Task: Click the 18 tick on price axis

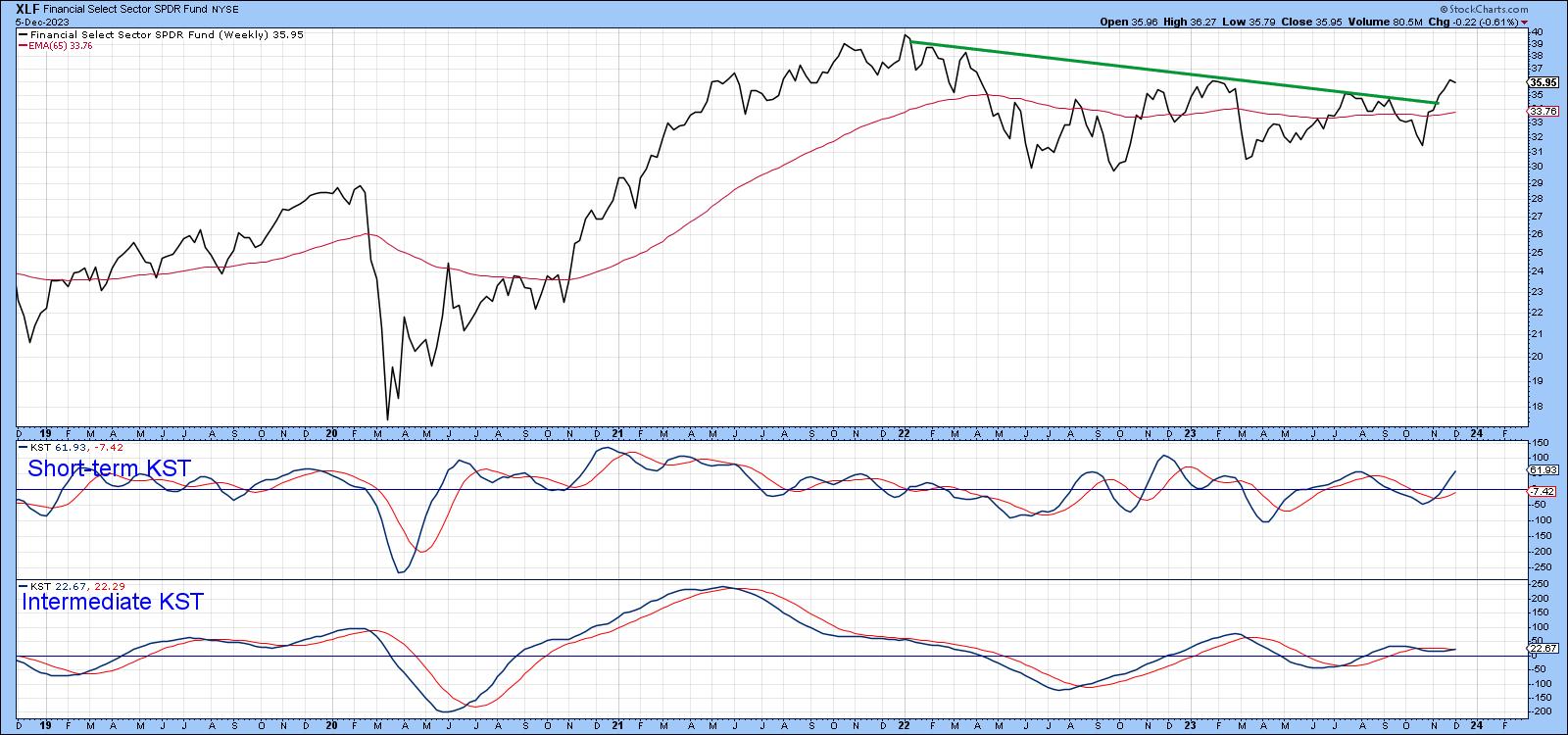Action: pyautogui.click(x=1538, y=407)
